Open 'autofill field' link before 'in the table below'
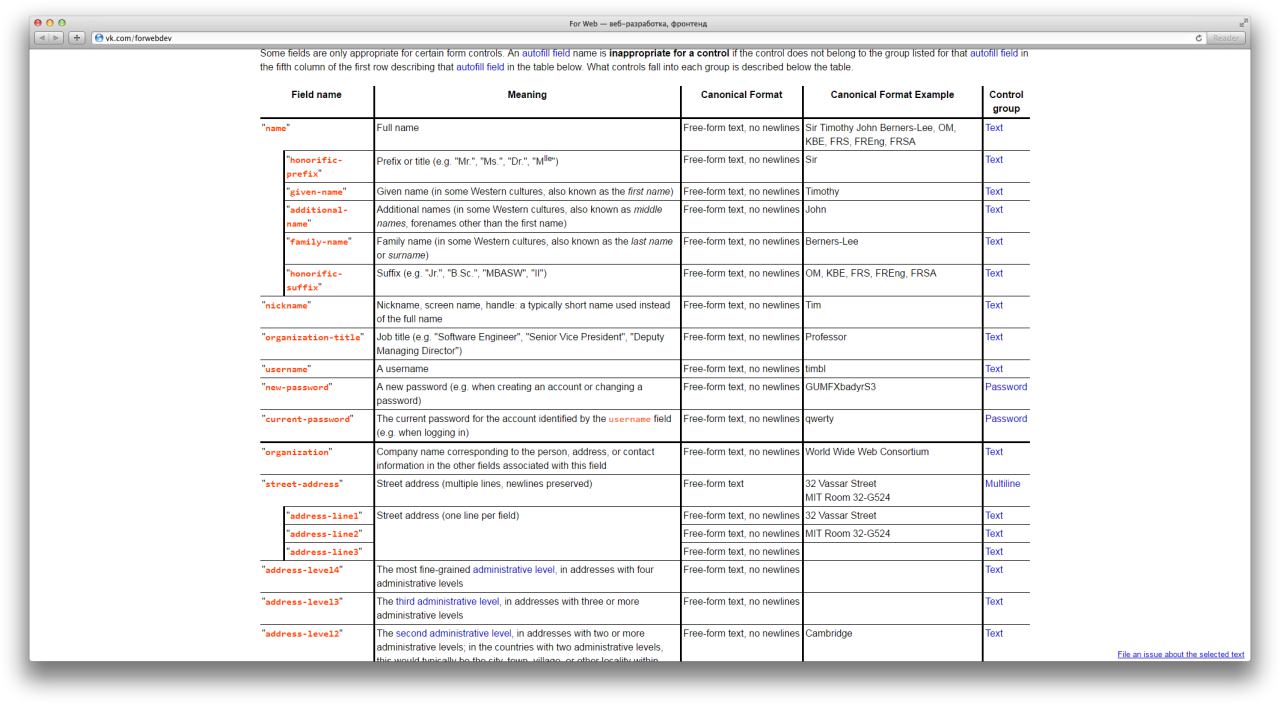 pos(480,67)
